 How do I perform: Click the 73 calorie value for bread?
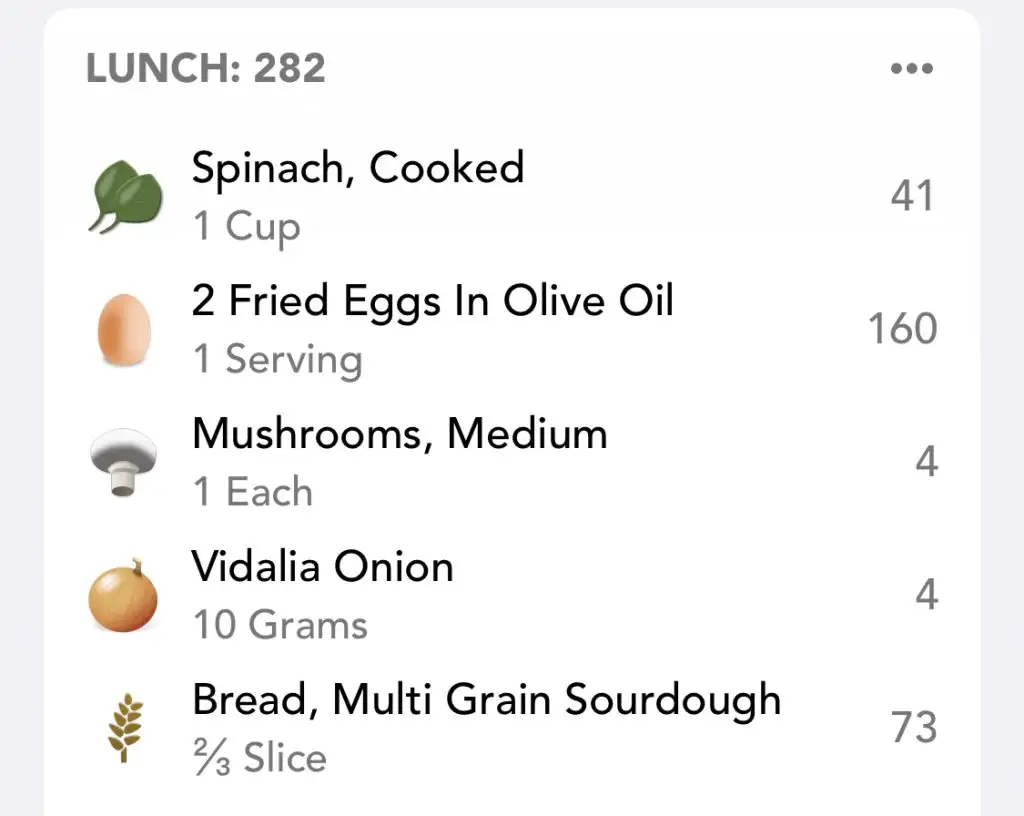tap(913, 727)
